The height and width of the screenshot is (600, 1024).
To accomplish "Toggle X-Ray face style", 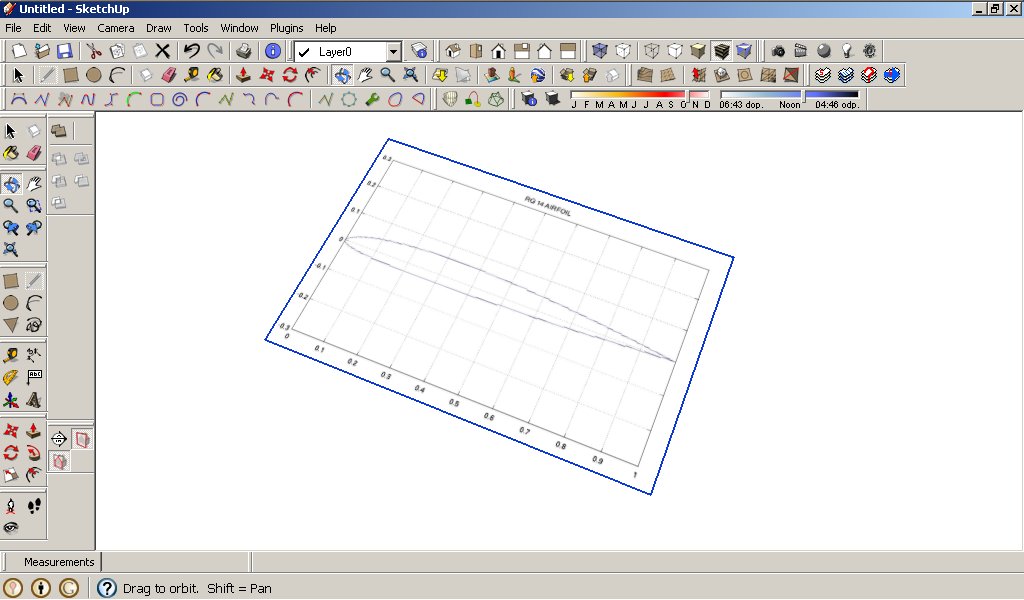I will (x=599, y=51).
